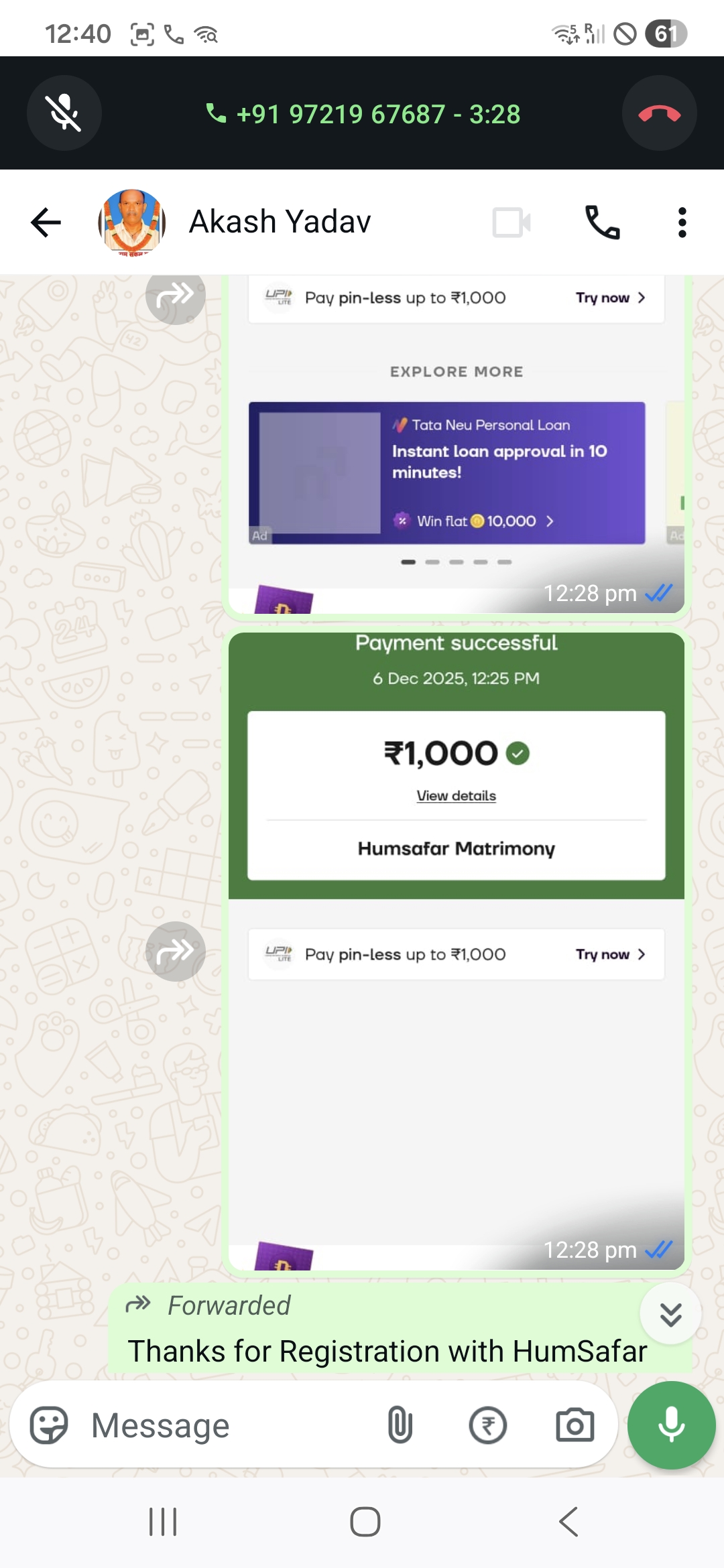Return to active call via green number banner
The height and width of the screenshot is (1568, 724).
tap(362, 114)
